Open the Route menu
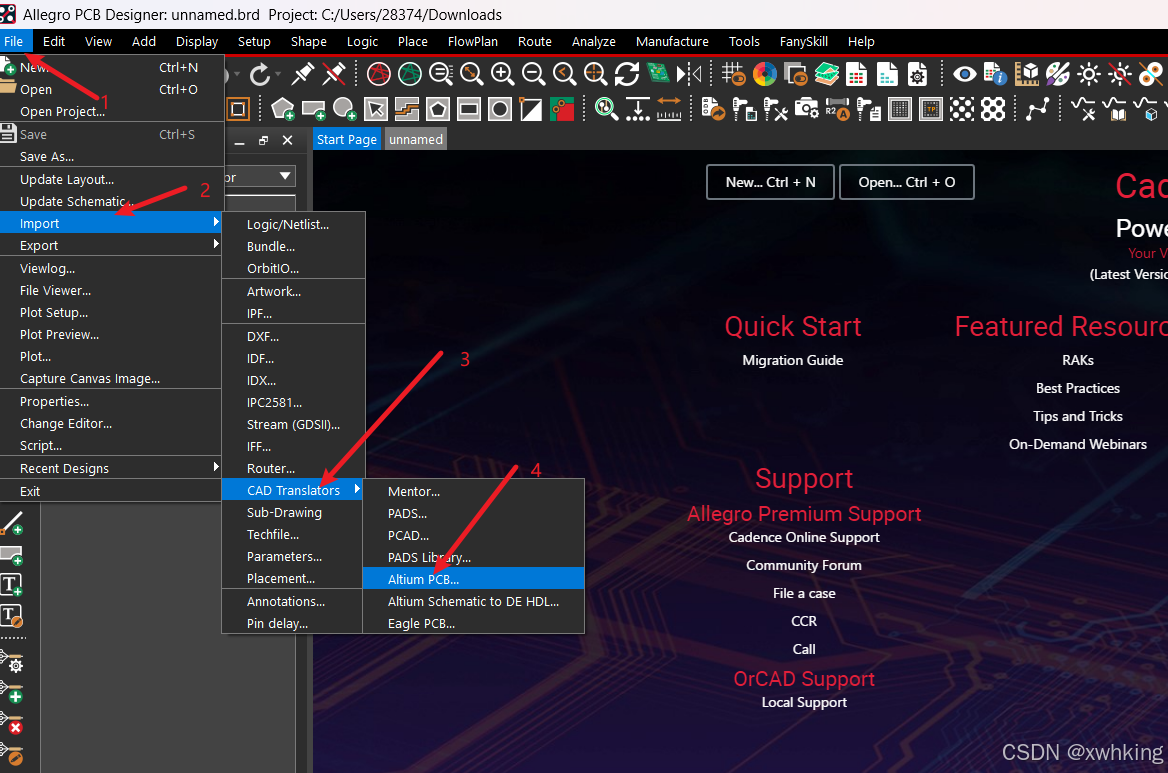The height and width of the screenshot is (773, 1168). point(534,42)
